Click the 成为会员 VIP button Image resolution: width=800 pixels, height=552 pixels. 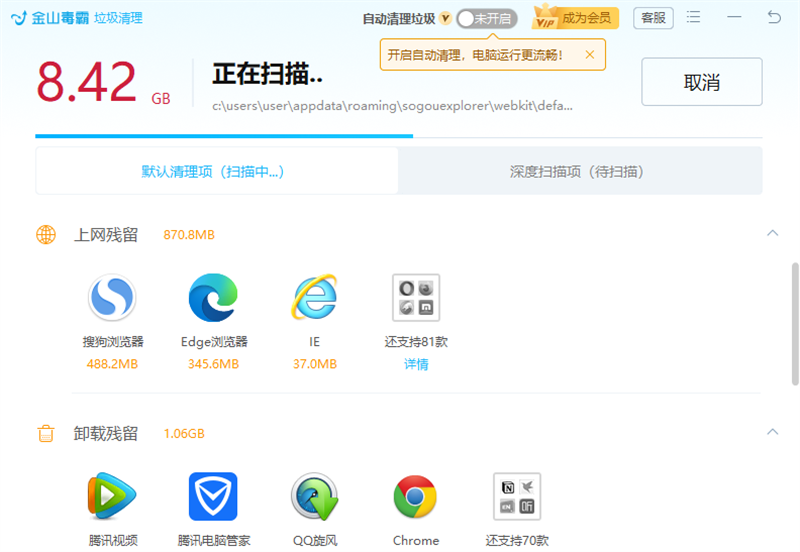tap(576, 18)
